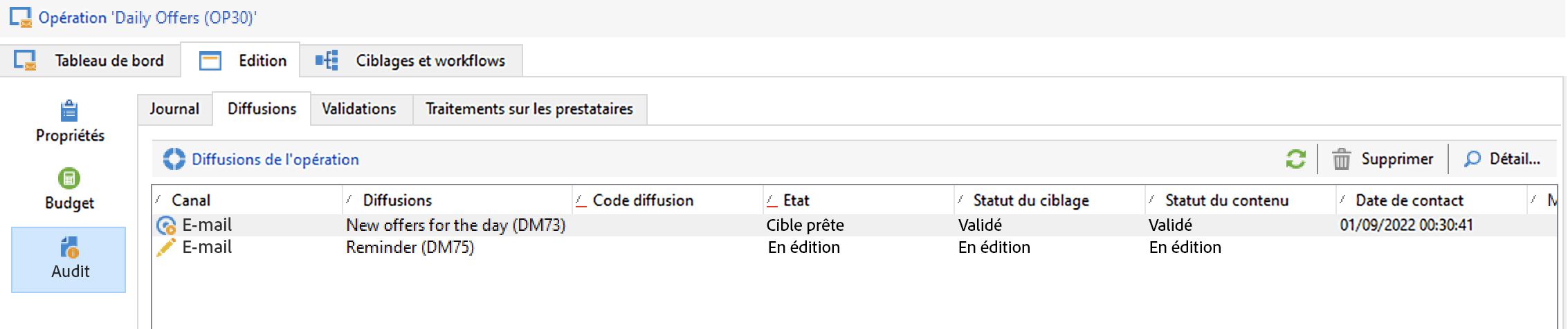1568x329 pixels.
Task: Click the Diffusions de l'opération icon
Action: tap(174, 159)
